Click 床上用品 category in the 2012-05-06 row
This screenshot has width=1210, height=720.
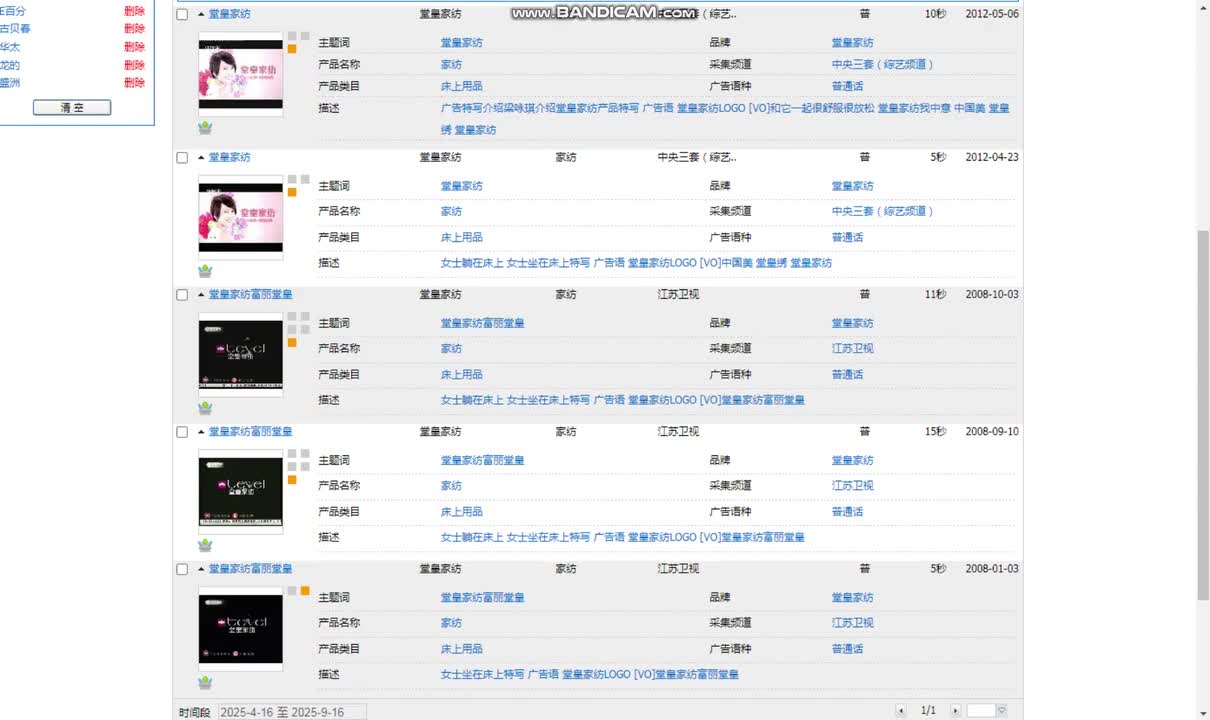[461, 86]
